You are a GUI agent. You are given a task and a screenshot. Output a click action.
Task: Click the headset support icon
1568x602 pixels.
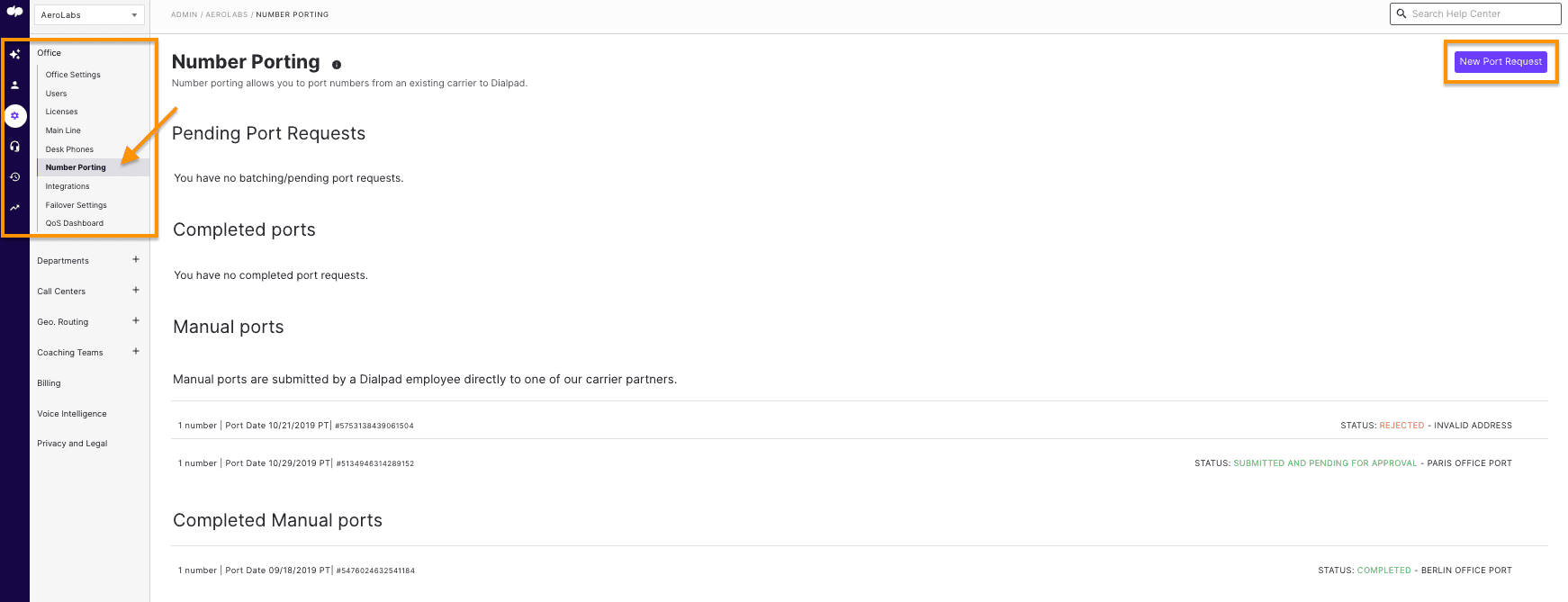click(x=14, y=146)
